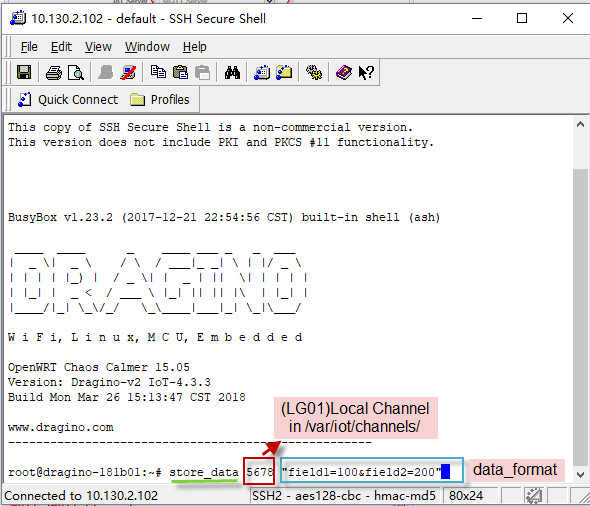Viewport: 590px width, 506px height.
Task: Open the Settings gear icon
Action: pos(313,72)
